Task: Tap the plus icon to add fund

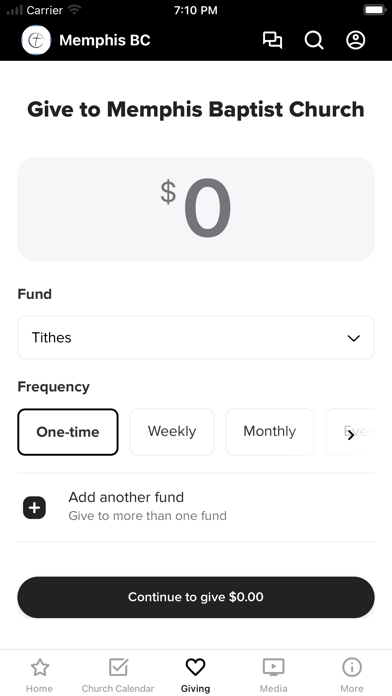Action: coord(35,507)
